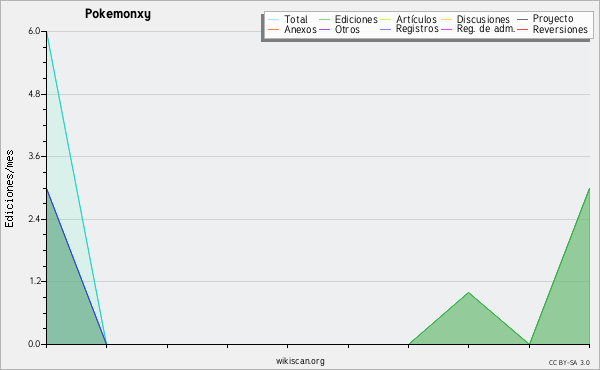Click the Ediciones/mes axis label
This screenshot has width=600, height=370.
9,189
